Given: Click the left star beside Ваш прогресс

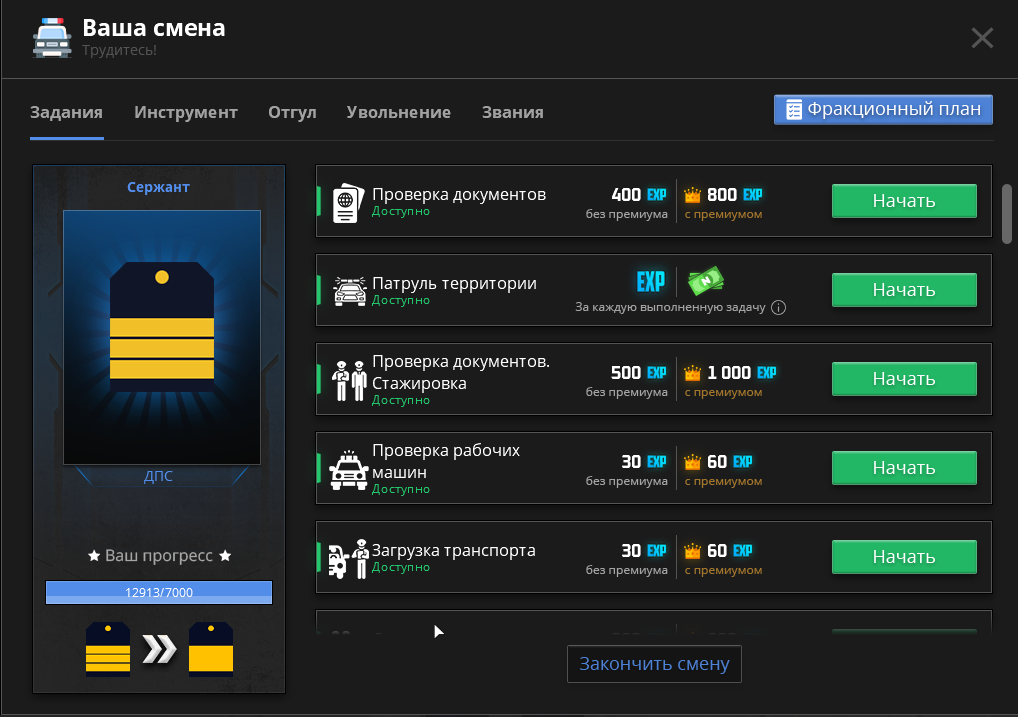Looking at the screenshot, I should (94, 556).
